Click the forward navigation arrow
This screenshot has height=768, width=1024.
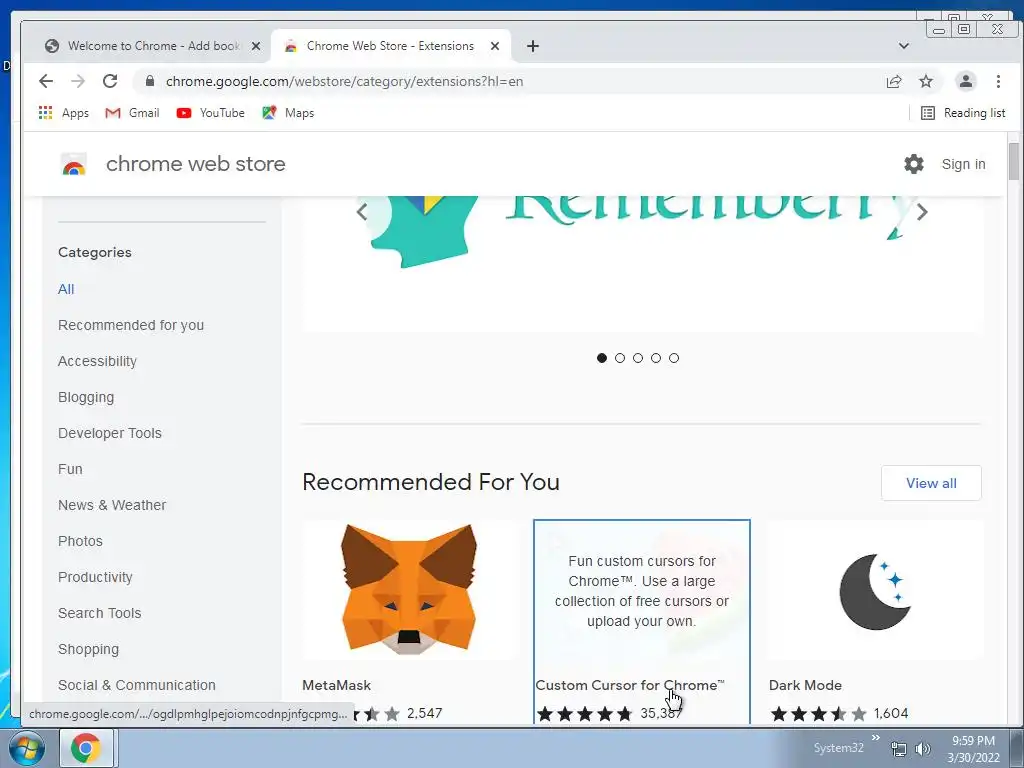click(x=78, y=81)
